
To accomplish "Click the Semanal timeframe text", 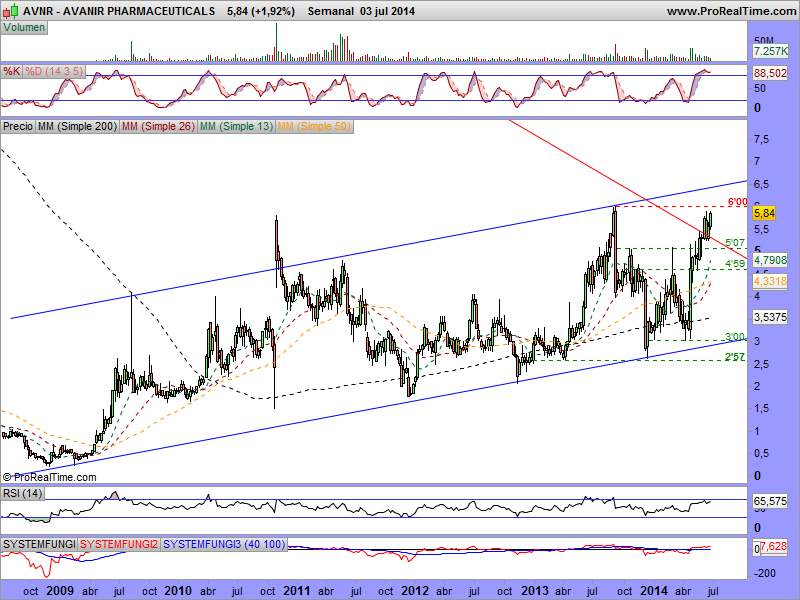I will click(331, 11).
